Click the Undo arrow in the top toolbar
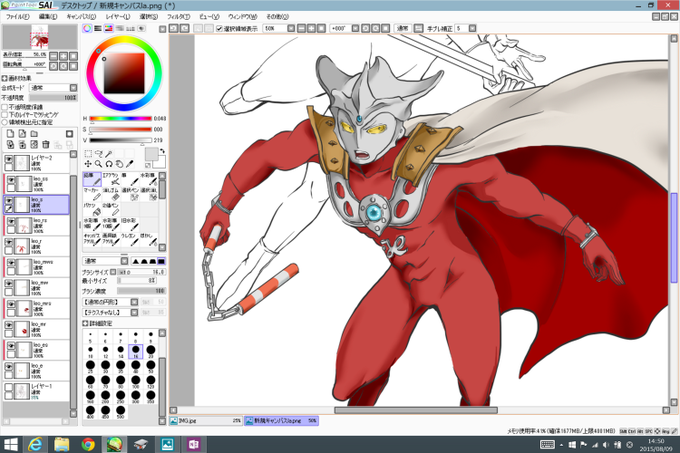This screenshot has height=453, width=680. [173, 28]
